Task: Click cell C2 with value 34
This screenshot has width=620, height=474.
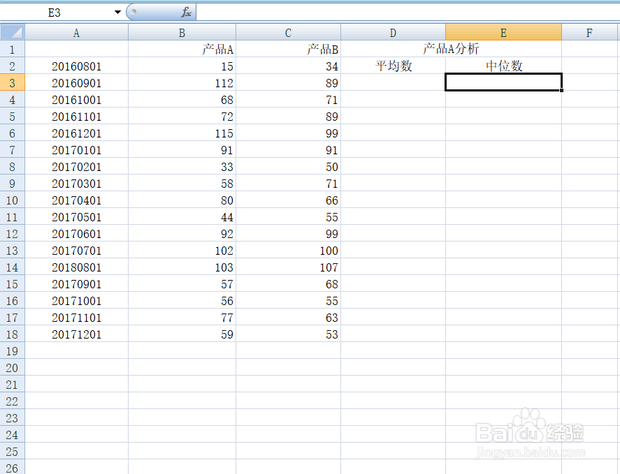Action: tap(288, 66)
